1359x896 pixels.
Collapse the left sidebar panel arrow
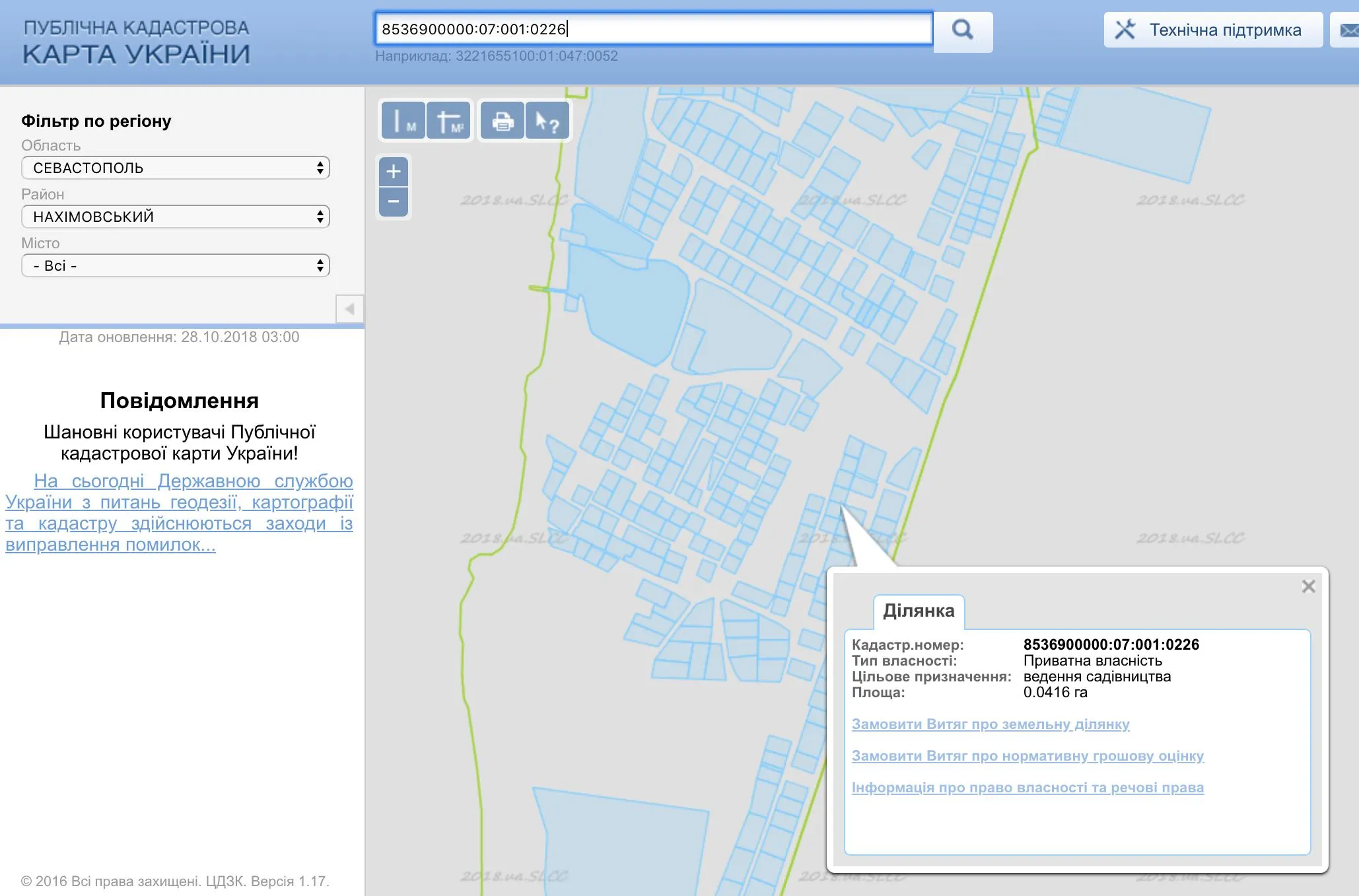(x=350, y=308)
